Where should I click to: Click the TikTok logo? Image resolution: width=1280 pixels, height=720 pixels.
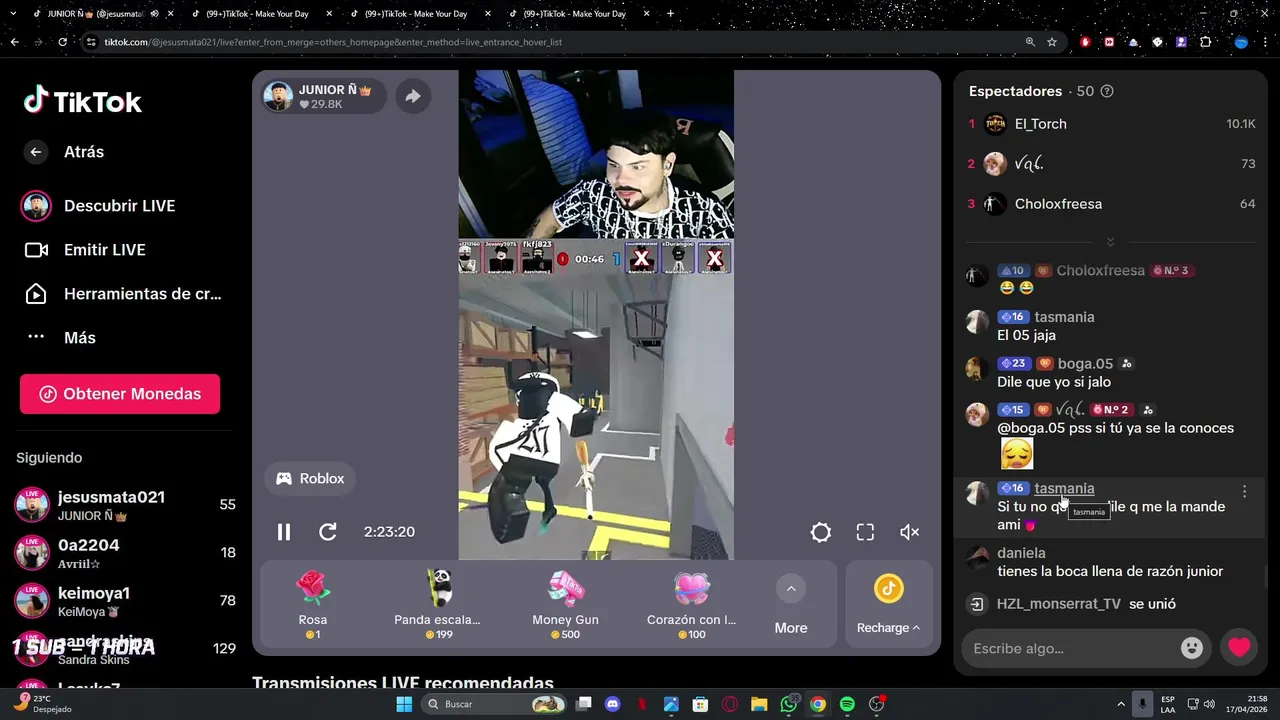[83, 100]
